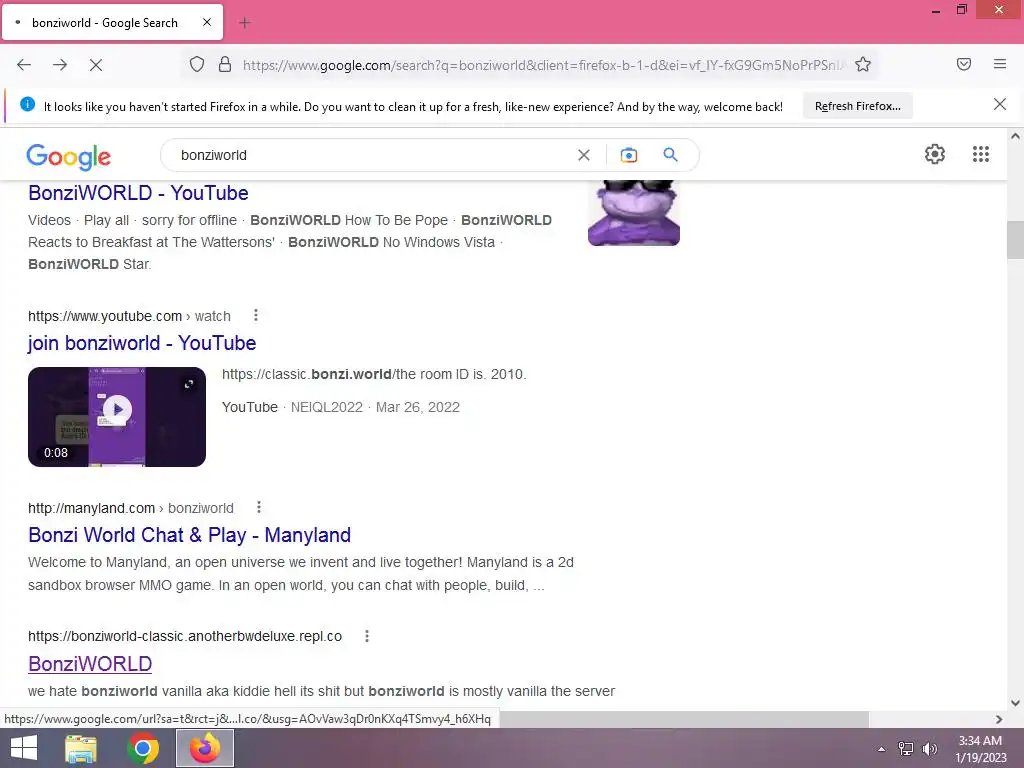This screenshot has height=768, width=1024.
Task: Open Google apps grid
Action: (981, 154)
